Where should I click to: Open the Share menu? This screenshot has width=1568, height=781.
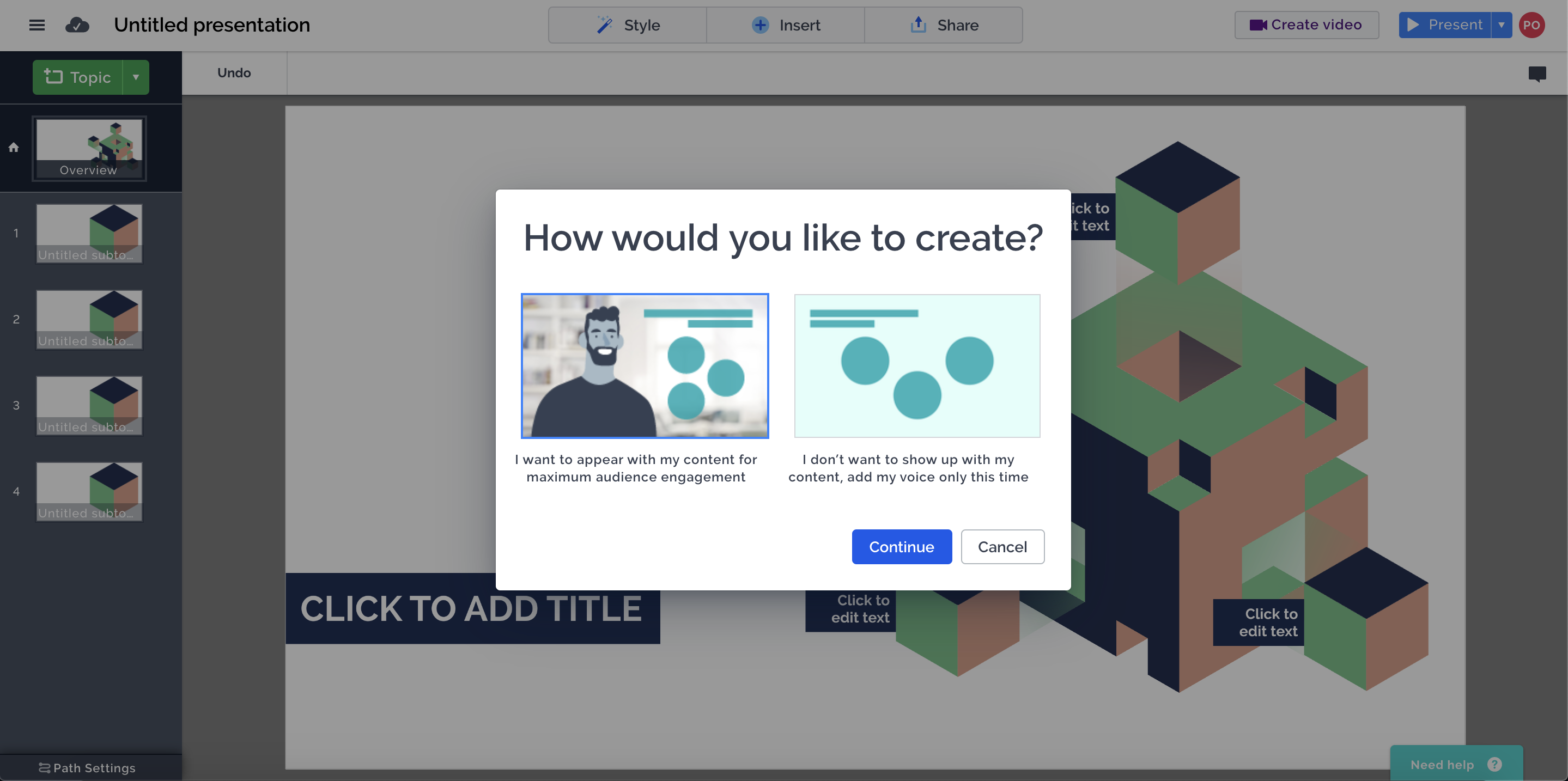(944, 25)
